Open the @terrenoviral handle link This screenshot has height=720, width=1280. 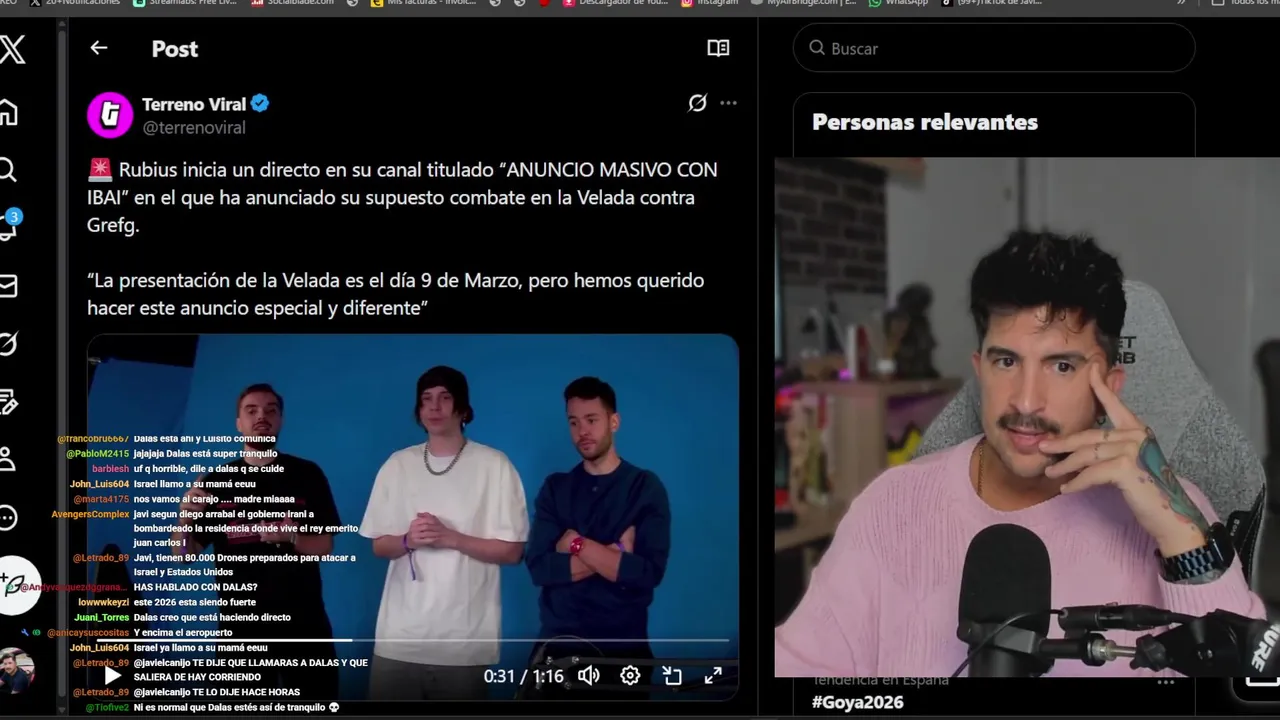coord(193,128)
